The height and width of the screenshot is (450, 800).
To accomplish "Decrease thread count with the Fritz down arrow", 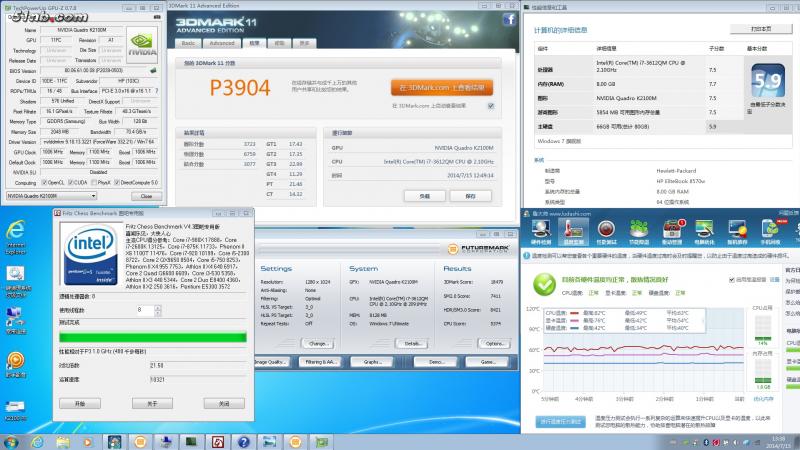I will click(158, 312).
